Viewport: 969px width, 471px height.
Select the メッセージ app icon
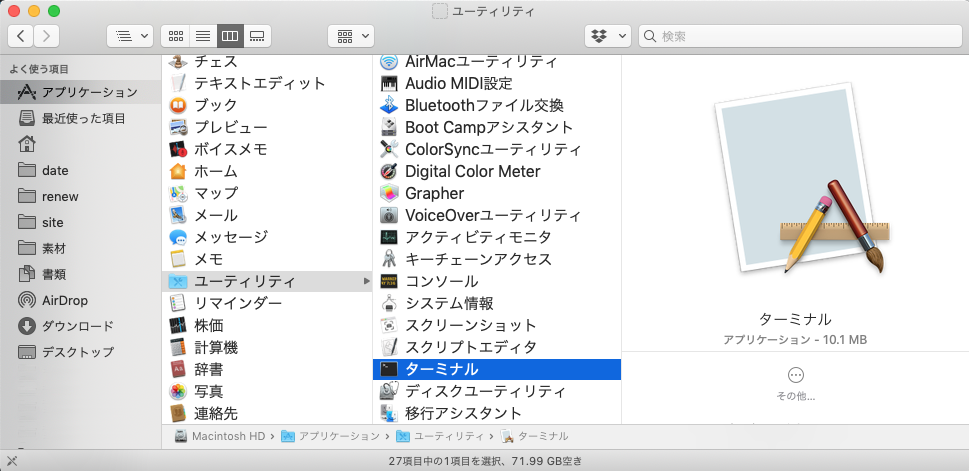[178, 237]
